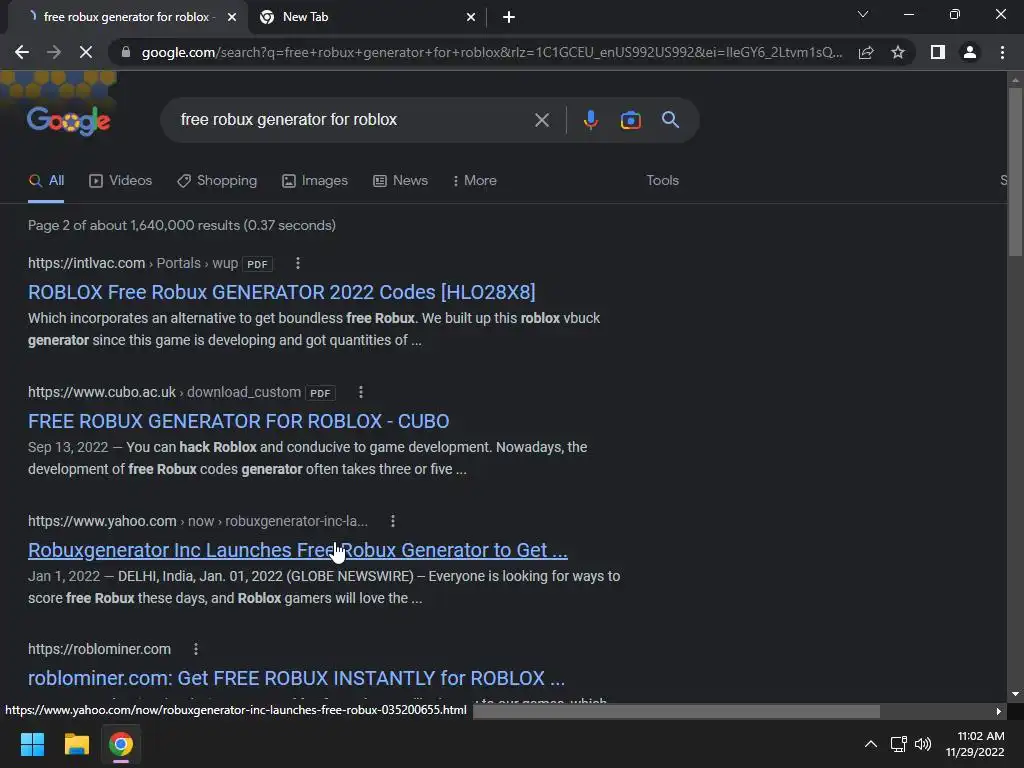Go back to the previous page
This screenshot has width=1024, height=768.
point(22,52)
